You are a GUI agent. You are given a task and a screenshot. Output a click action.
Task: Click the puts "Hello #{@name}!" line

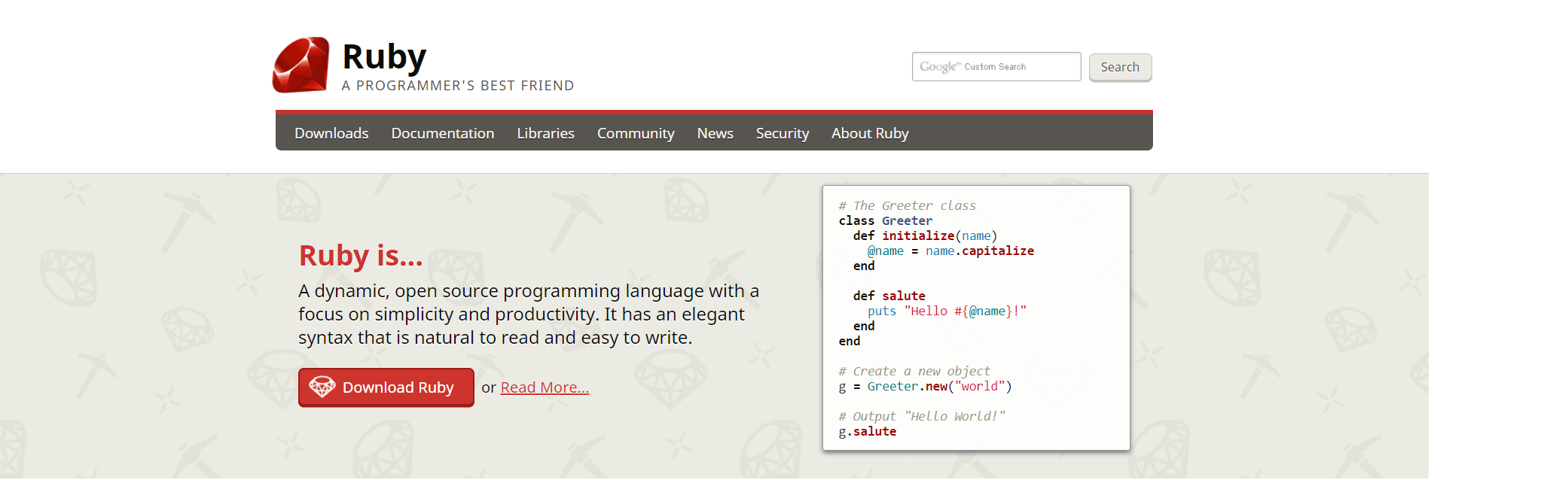tap(947, 311)
